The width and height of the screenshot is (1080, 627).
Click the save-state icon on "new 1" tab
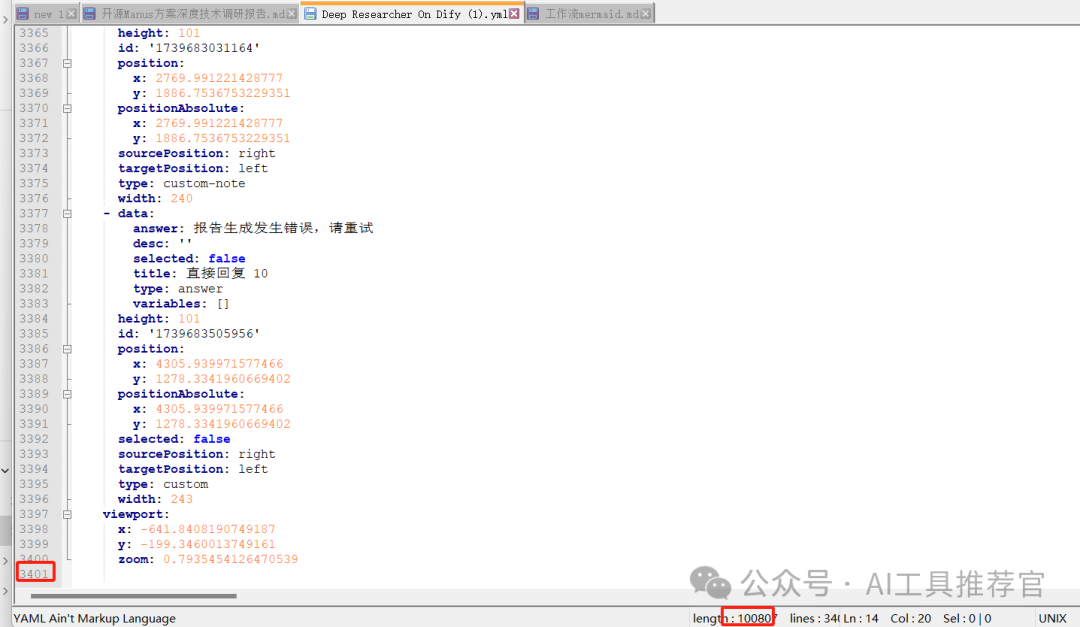click(x=23, y=14)
